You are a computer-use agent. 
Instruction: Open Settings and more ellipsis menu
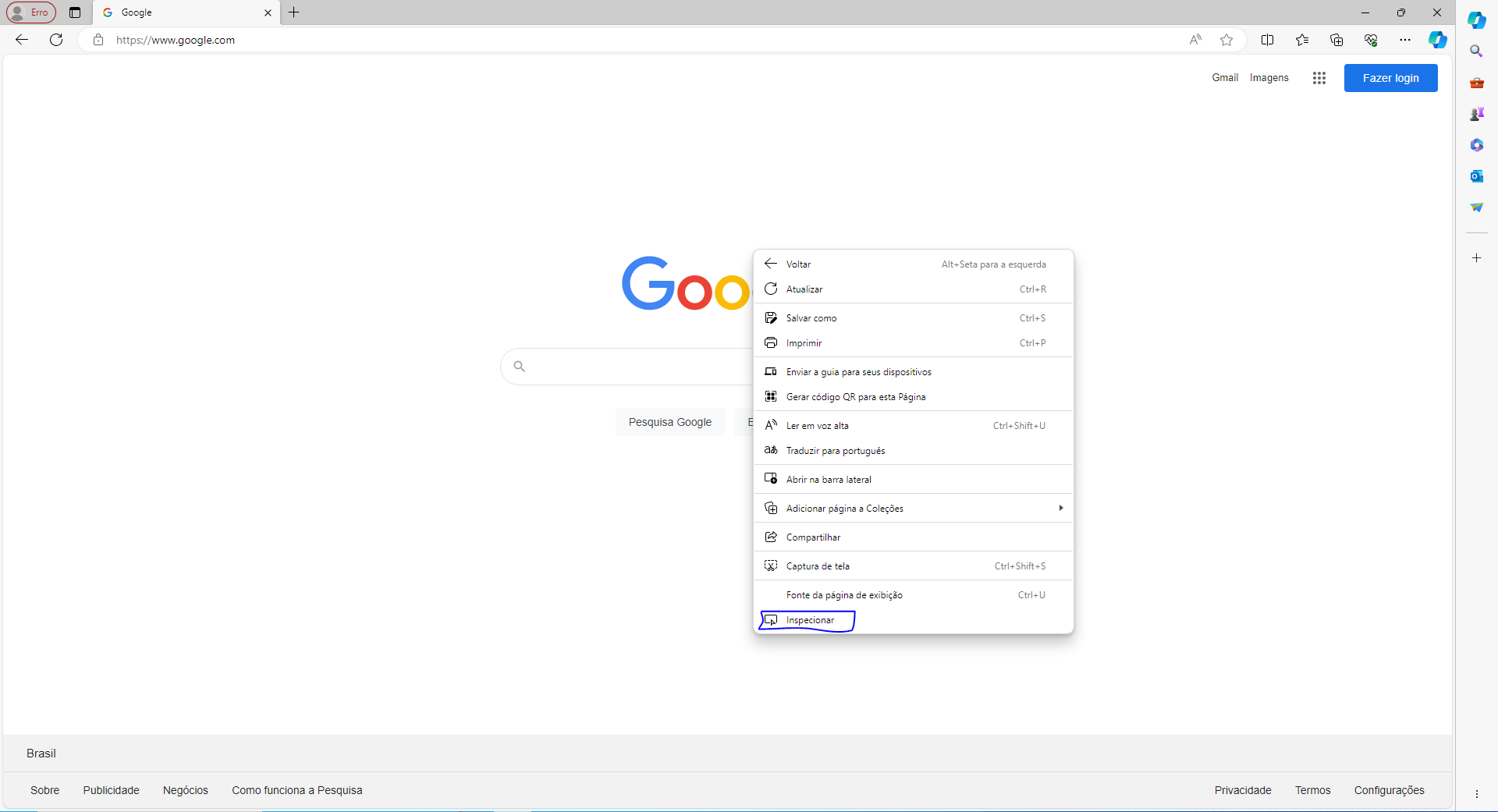pyautogui.click(x=1405, y=40)
